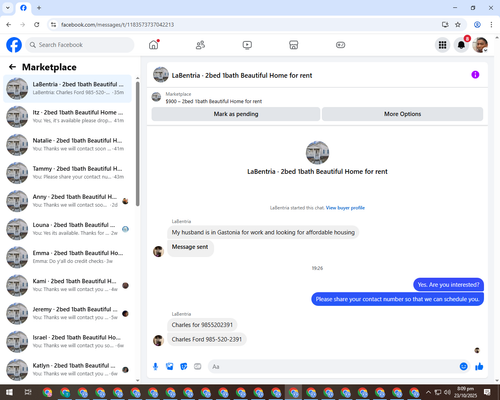
Task: Open the apps grid menu
Action: pos(442,45)
